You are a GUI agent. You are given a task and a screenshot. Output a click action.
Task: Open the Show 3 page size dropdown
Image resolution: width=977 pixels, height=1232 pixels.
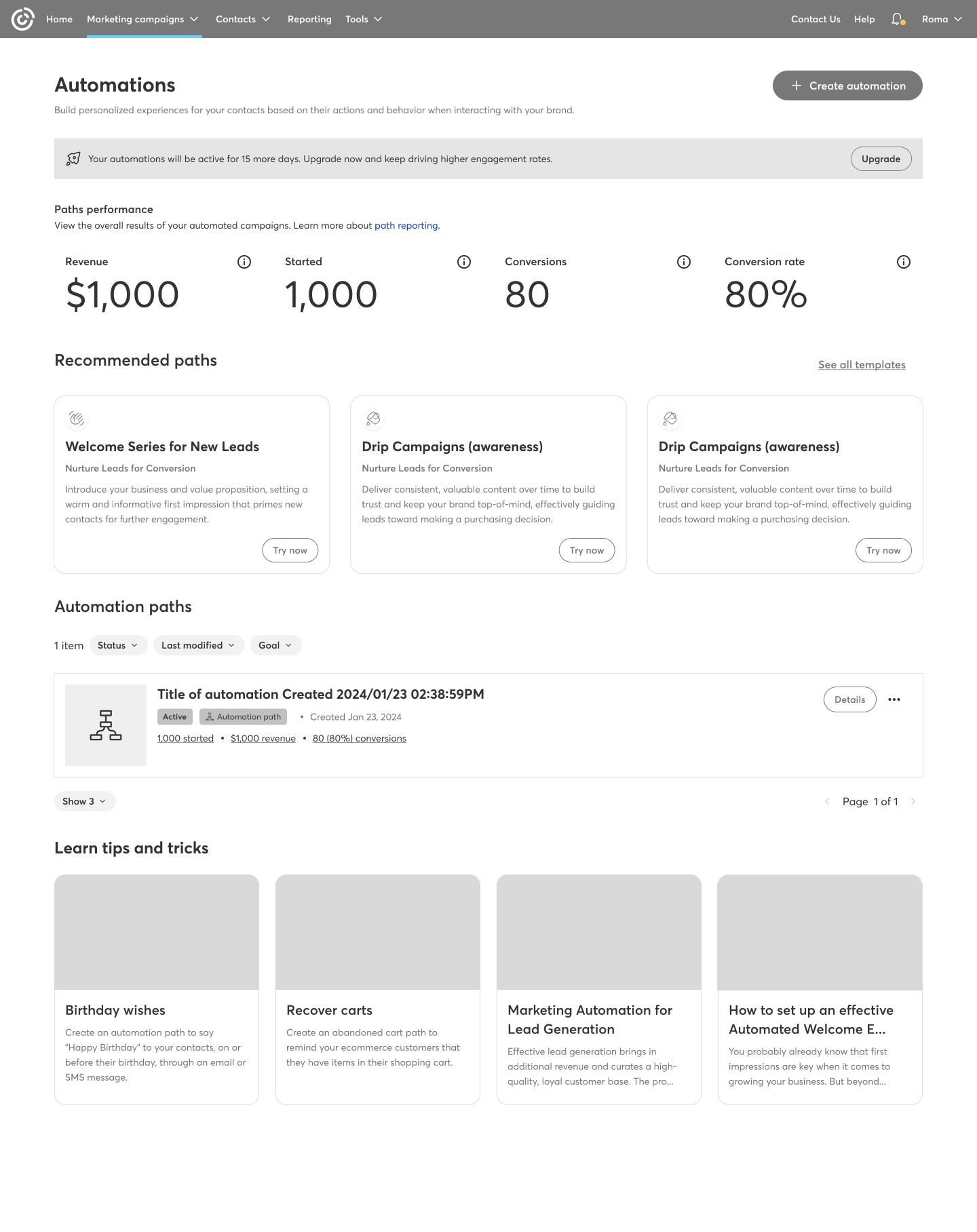[x=85, y=801]
